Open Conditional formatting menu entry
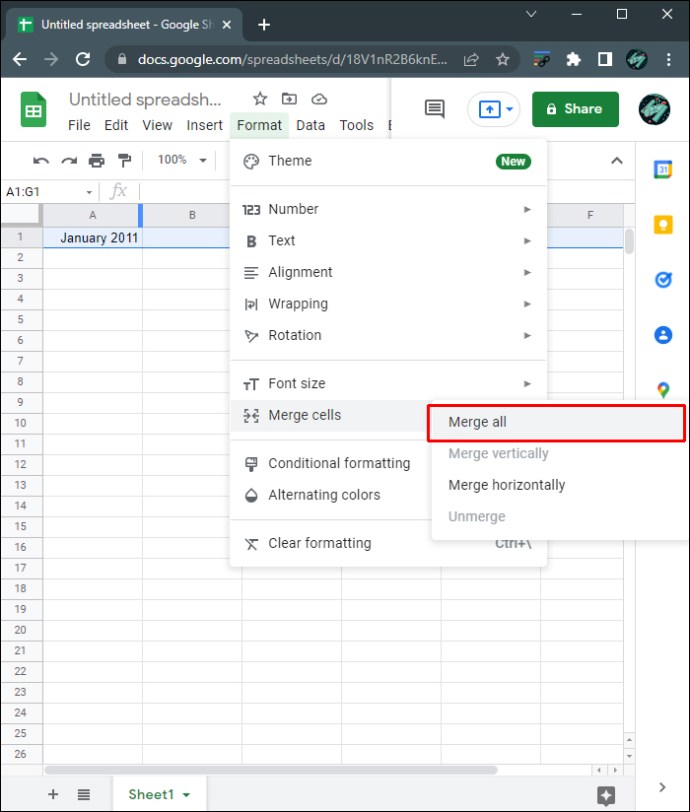Viewport: 690px width, 812px height. point(339,463)
